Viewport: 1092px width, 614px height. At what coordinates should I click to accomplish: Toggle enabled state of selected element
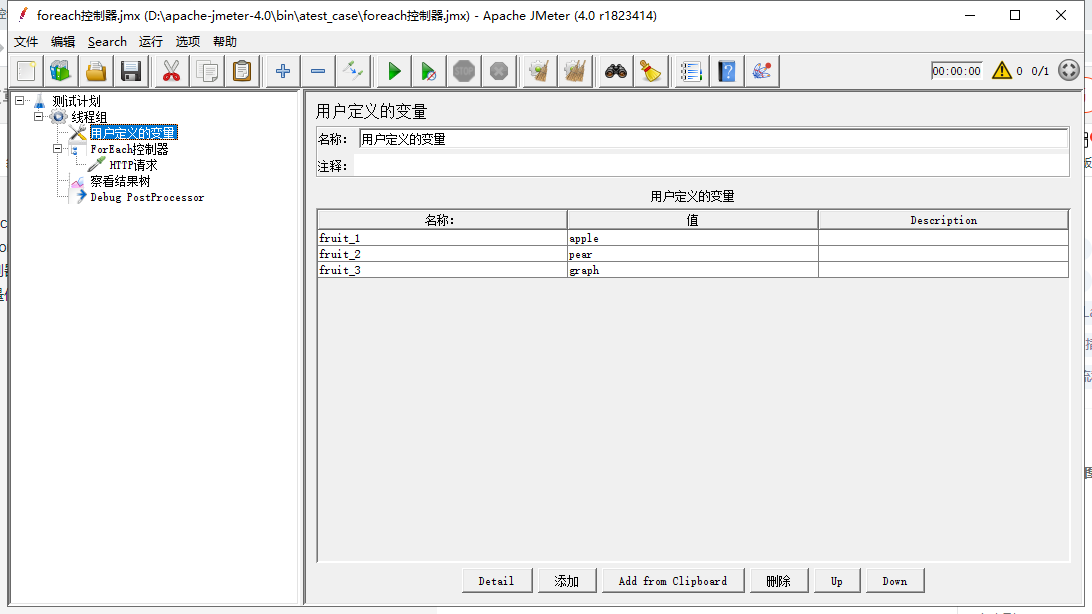tap(353, 71)
